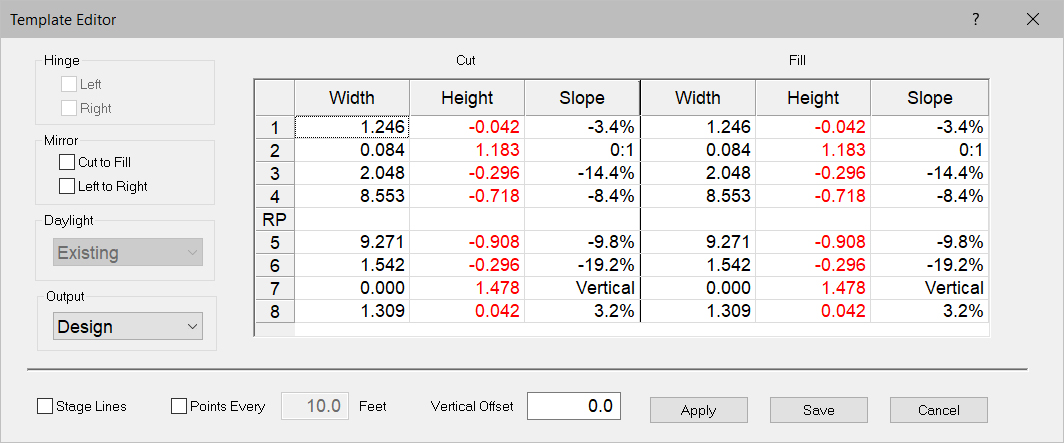Enable the Points Every checkbox
Image resolution: width=1064 pixels, height=443 pixels.
180,407
